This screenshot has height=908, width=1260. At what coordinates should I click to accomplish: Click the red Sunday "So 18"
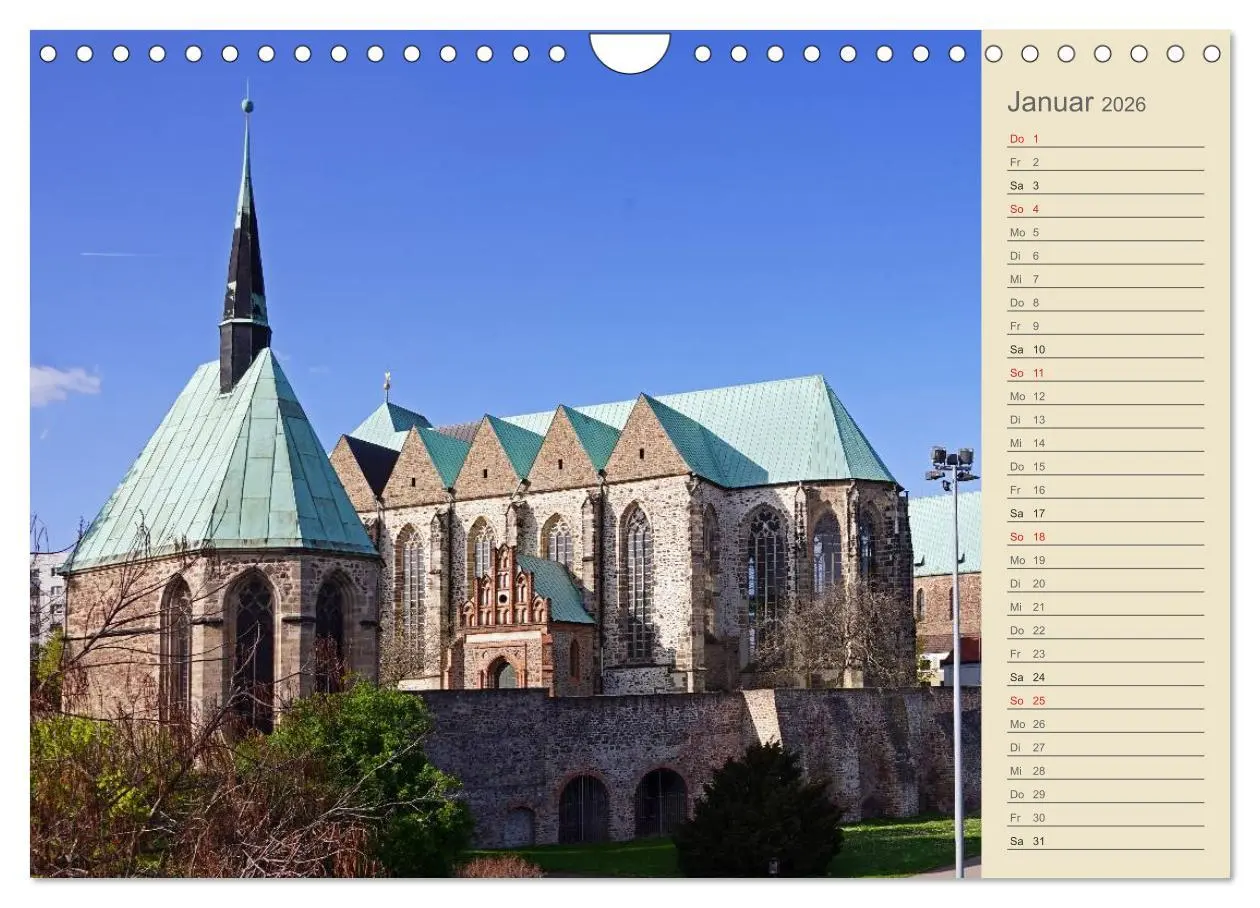[1025, 536]
